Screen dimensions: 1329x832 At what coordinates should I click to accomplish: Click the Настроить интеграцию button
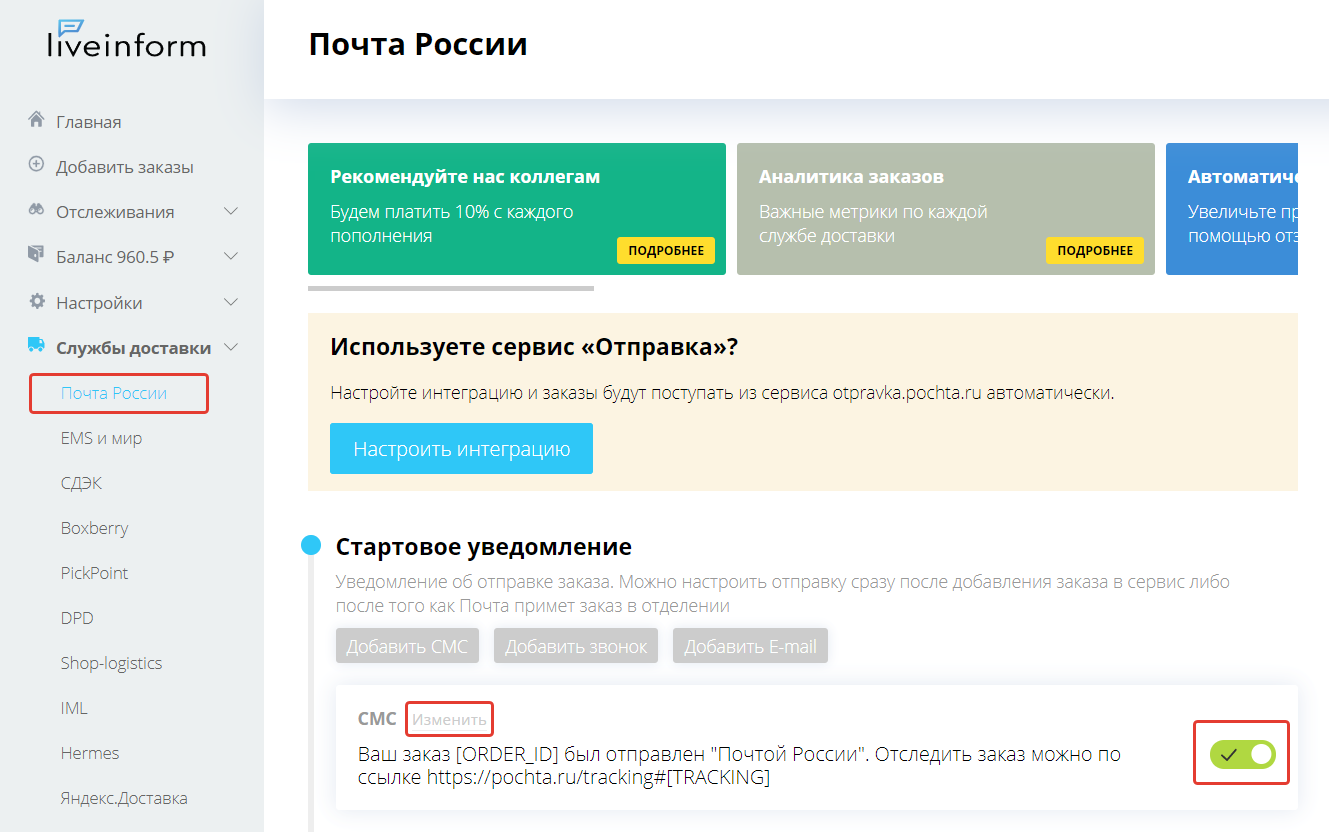(461, 448)
